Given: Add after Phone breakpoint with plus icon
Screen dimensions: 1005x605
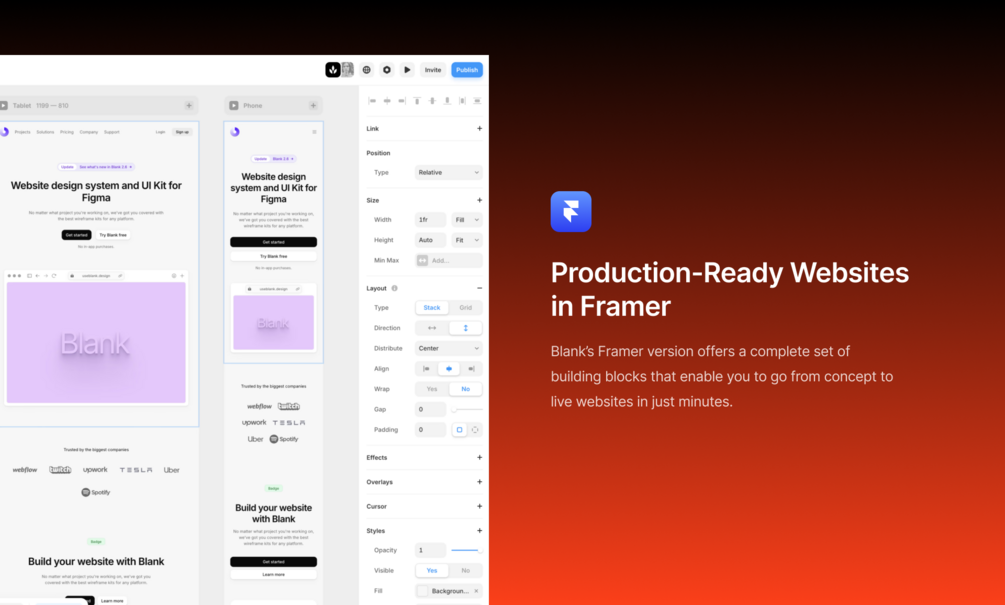Looking at the screenshot, I should point(313,106).
